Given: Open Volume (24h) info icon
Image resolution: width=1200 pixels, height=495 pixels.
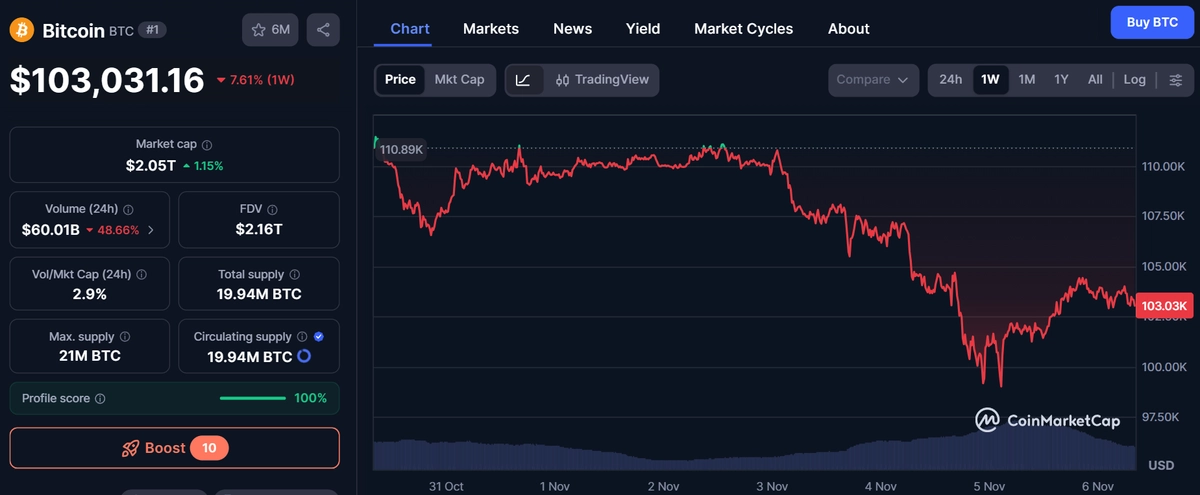Looking at the screenshot, I should (128, 210).
